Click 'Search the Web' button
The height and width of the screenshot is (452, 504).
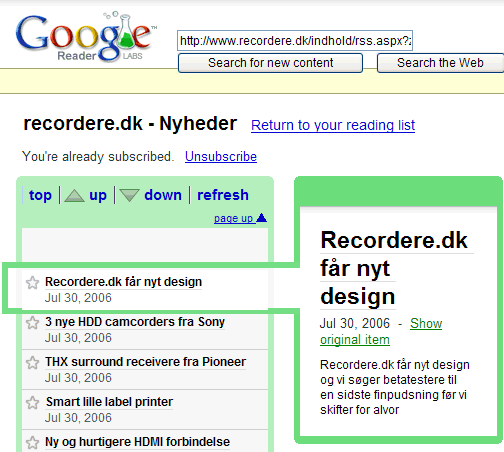(440, 63)
